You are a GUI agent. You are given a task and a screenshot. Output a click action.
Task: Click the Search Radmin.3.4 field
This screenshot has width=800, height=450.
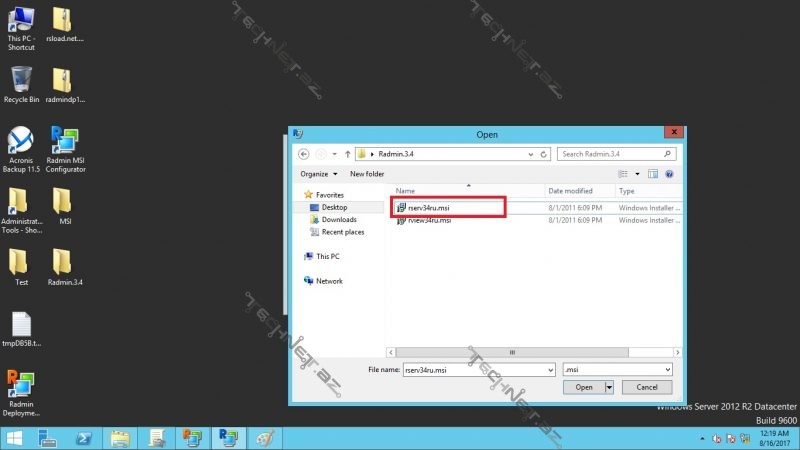click(612, 154)
